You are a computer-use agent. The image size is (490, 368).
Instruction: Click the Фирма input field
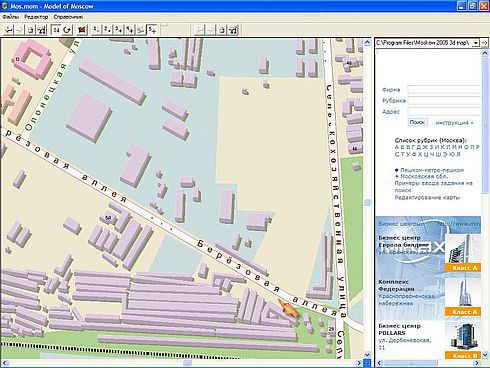coord(444,89)
